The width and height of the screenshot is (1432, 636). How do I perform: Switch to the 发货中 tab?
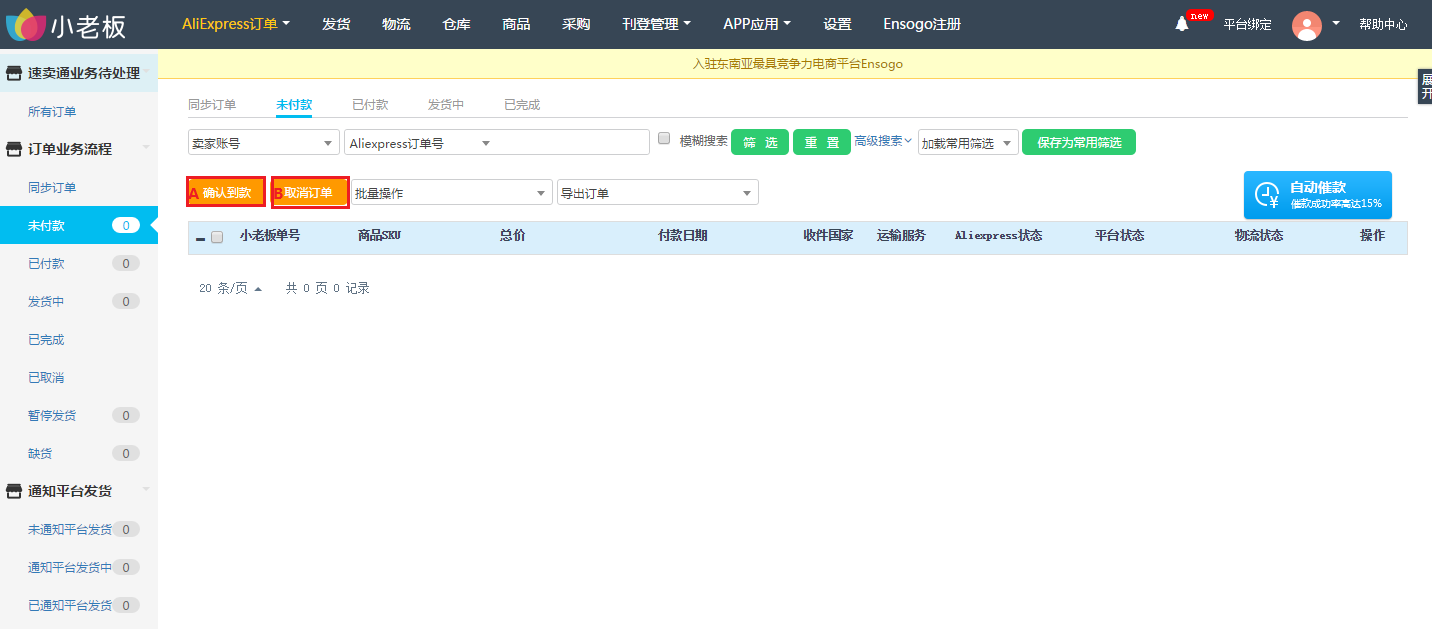pyautogui.click(x=446, y=105)
